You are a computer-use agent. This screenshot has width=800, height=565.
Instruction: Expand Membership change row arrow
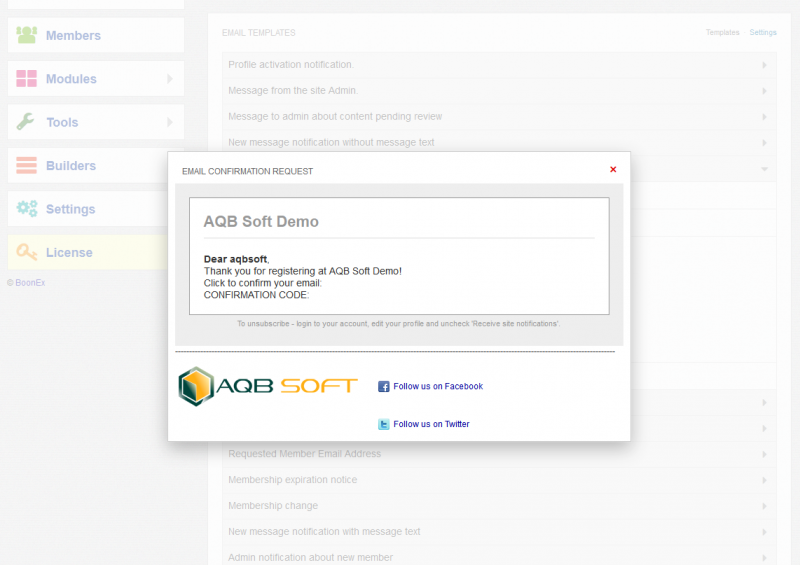[764, 506]
